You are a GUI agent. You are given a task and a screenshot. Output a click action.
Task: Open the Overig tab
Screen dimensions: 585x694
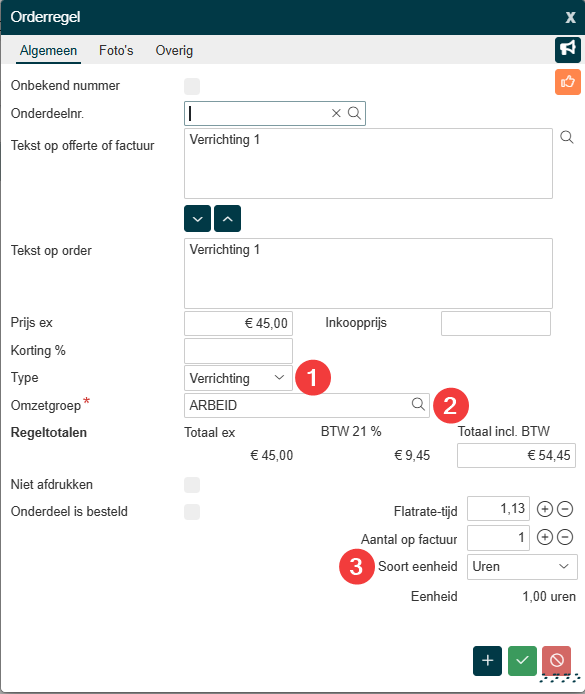click(x=174, y=50)
